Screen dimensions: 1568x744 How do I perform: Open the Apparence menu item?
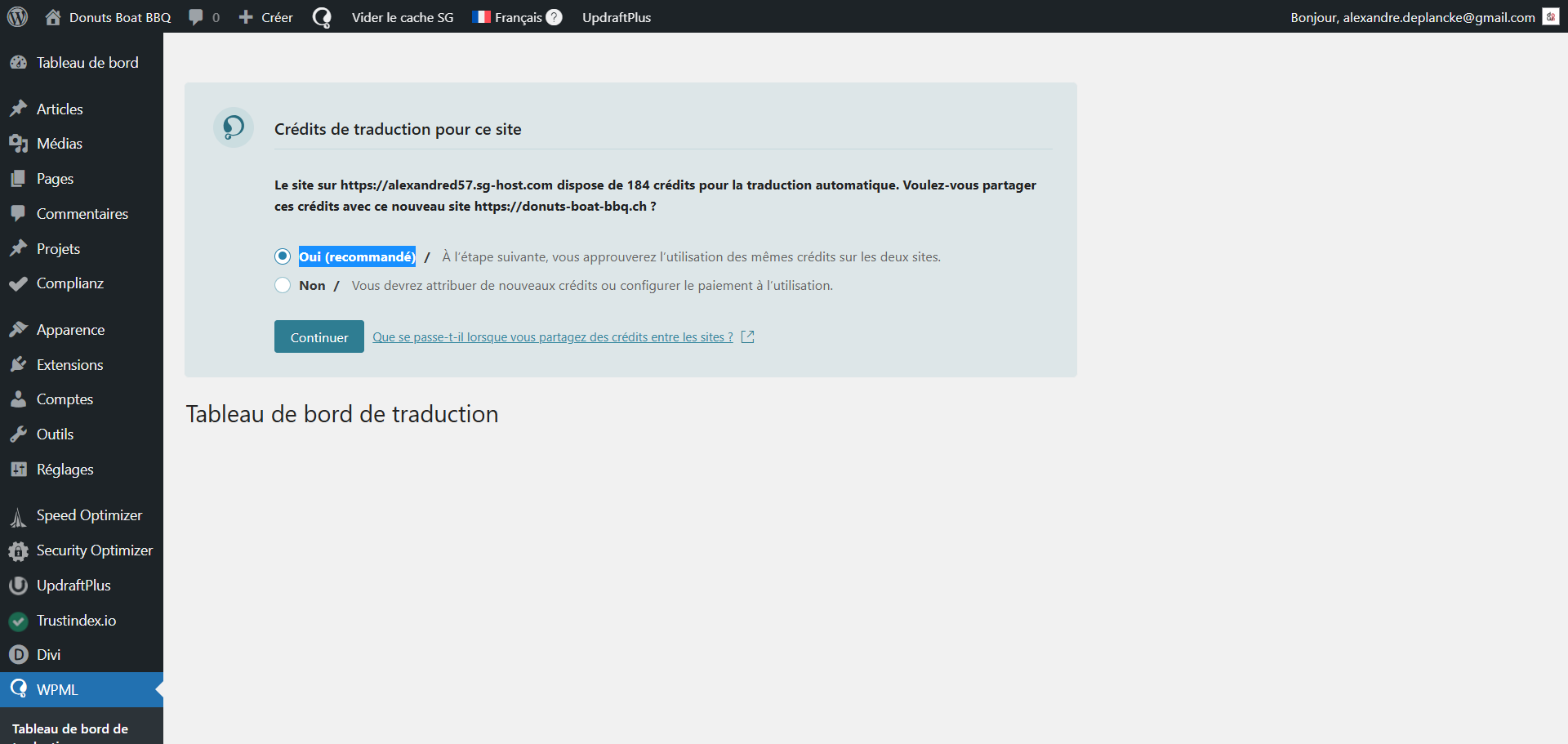[82, 330]
